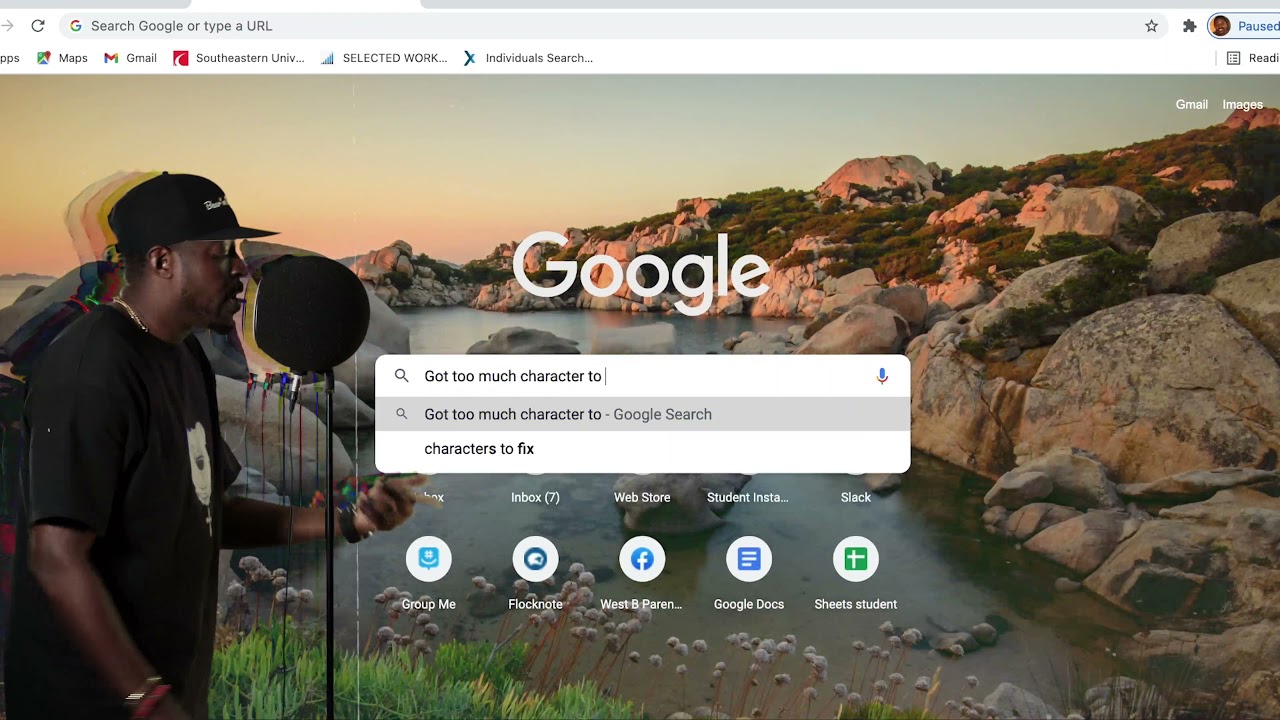Open the Individuals Search... bookmark
1280x720 pixels.
click(x=528, y=58)
